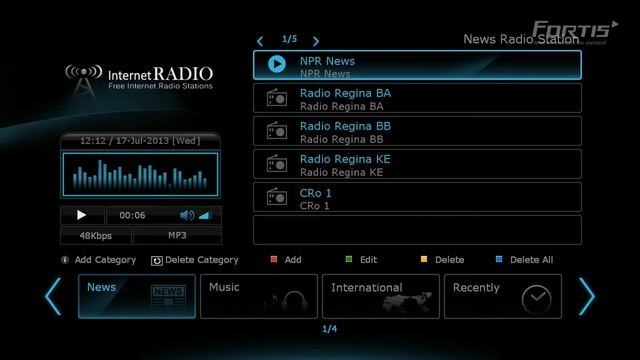Select the Recently category tab
This screenshot has width=640, height=360.
pyautogui.click(x=503, y=296)
